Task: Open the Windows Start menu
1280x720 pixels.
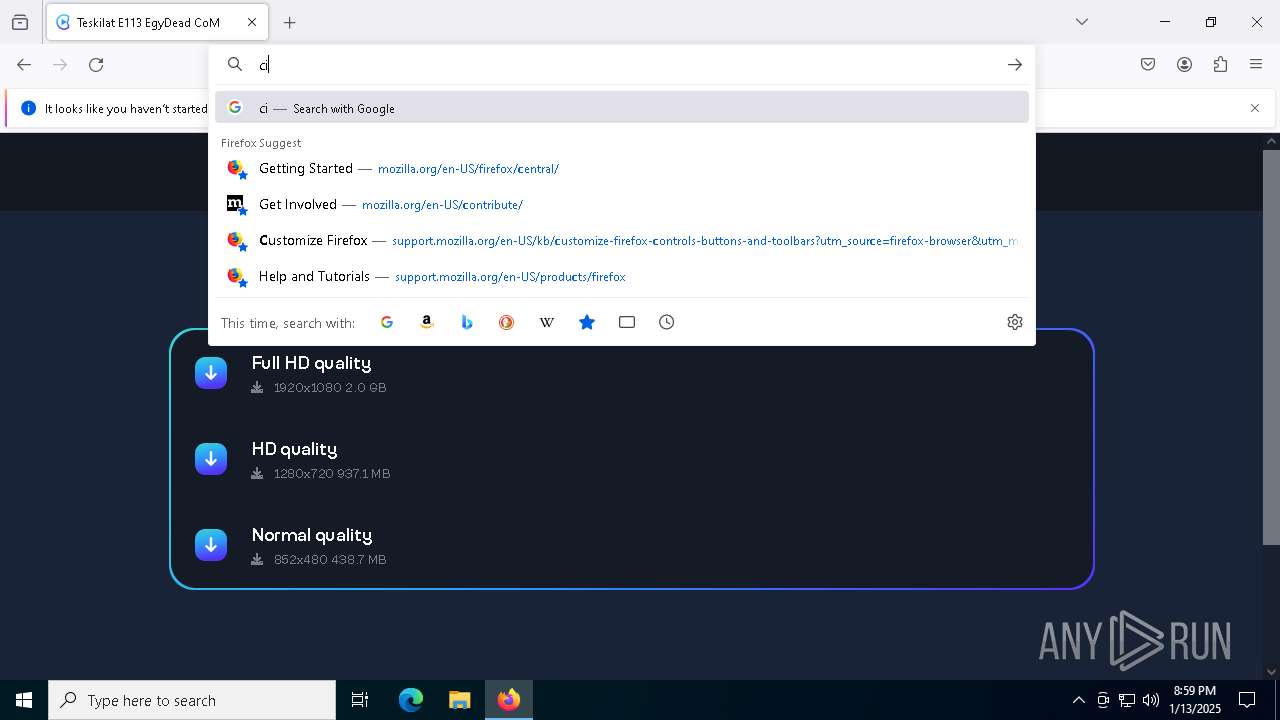Action: (x=24, y=700)
